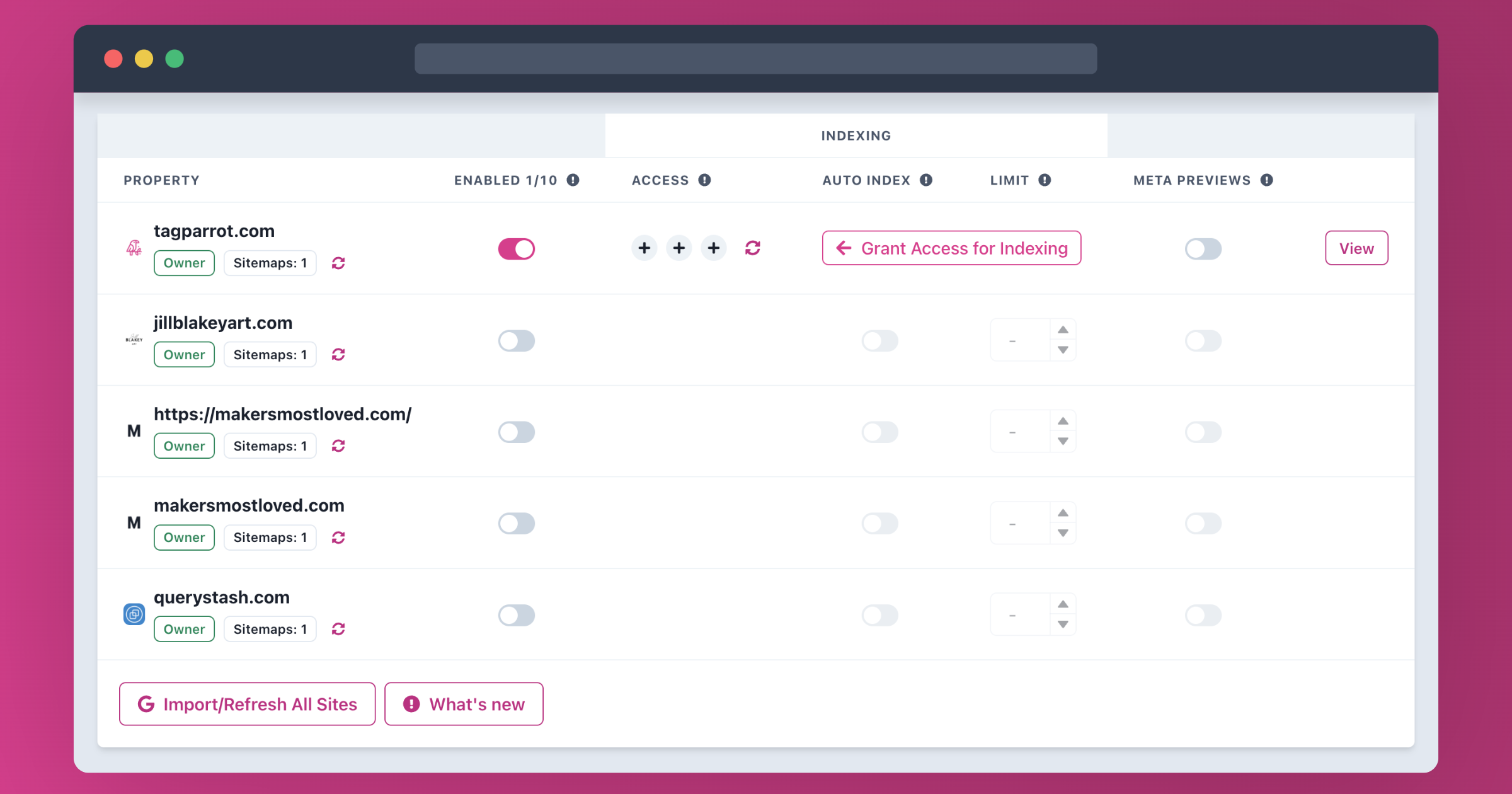Click the up stepper arrow for jillblakeyart.com Limit
The height and width of the screenshot is (794, 1512).
pyautogui.click(x=1062, y=329)
